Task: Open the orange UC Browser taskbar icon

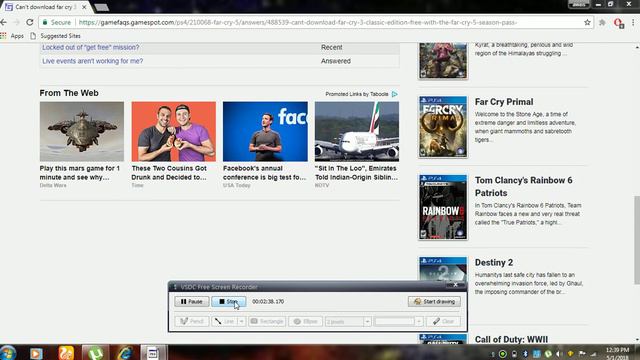Action: pyautogui.click(x=66, y=353)
